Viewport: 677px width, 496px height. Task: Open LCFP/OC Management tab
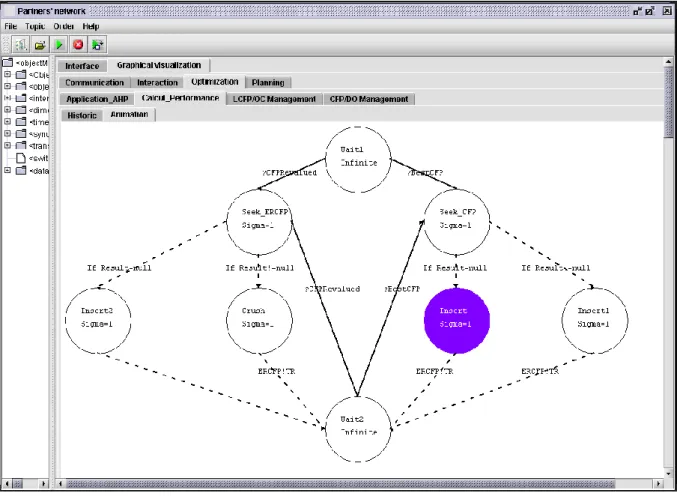click(274, 99)
